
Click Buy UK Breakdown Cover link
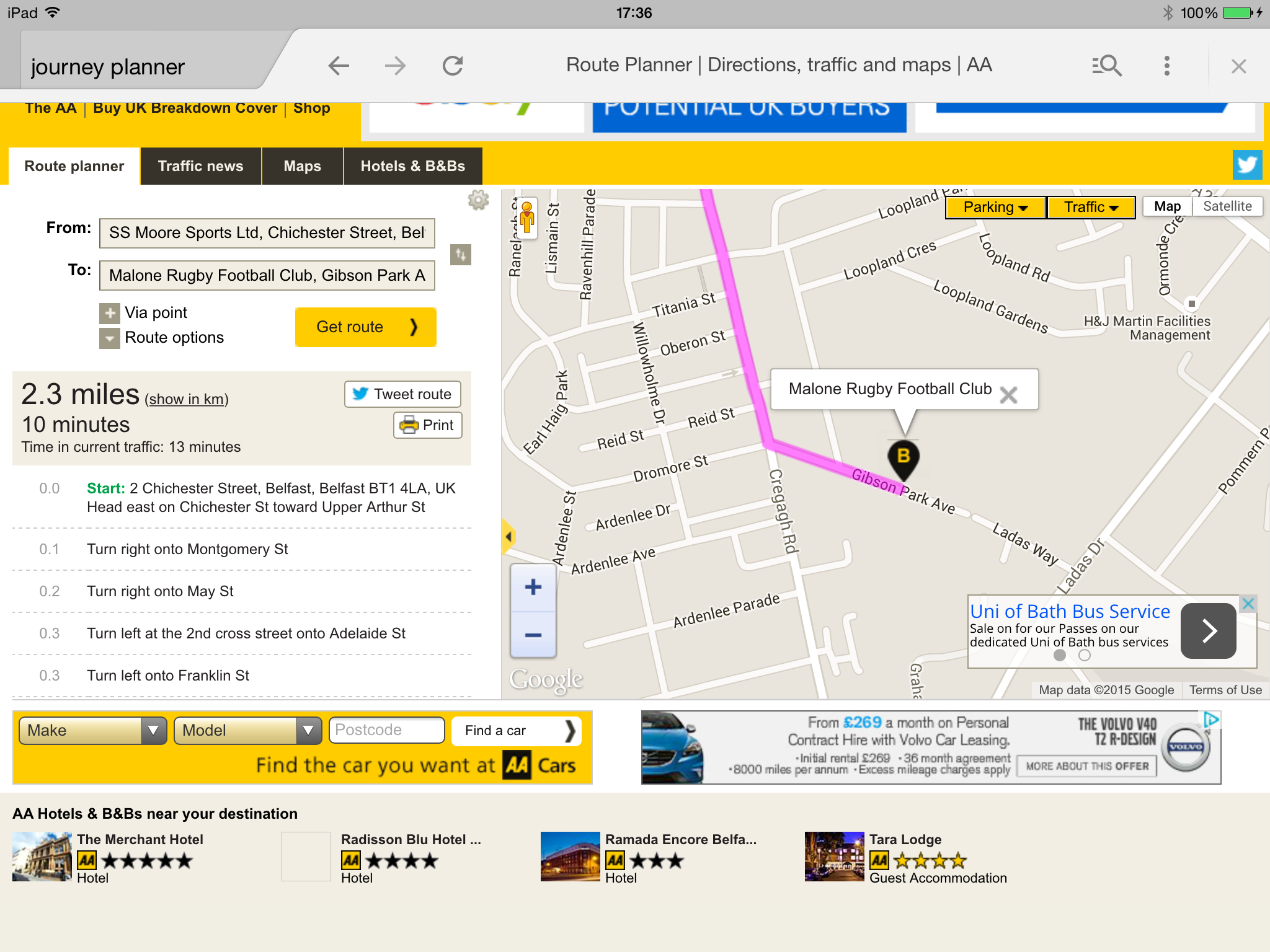tap(185, 108)
